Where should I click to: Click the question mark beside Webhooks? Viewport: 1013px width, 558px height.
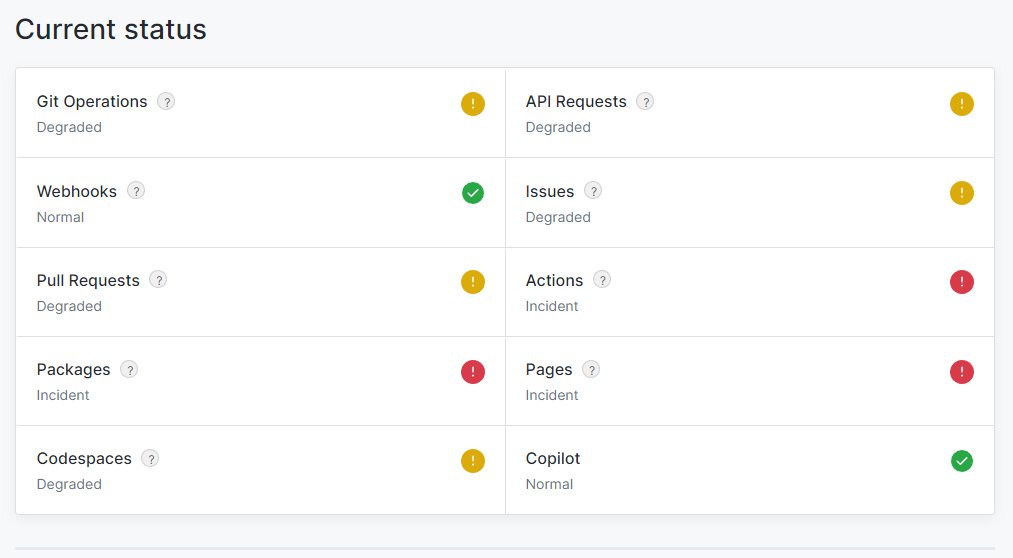point(136,191)
